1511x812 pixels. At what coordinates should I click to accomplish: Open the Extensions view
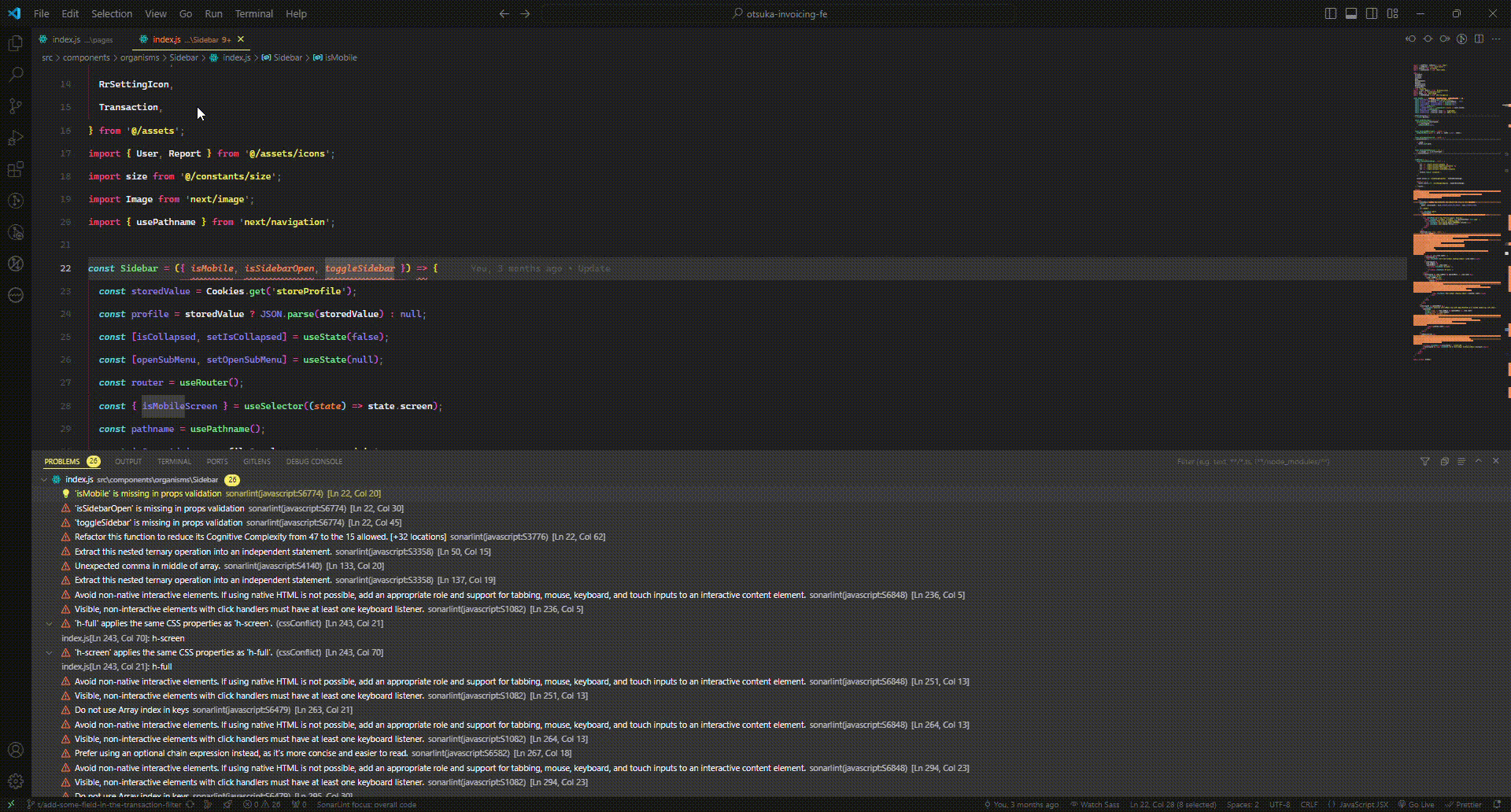point(15,169)
